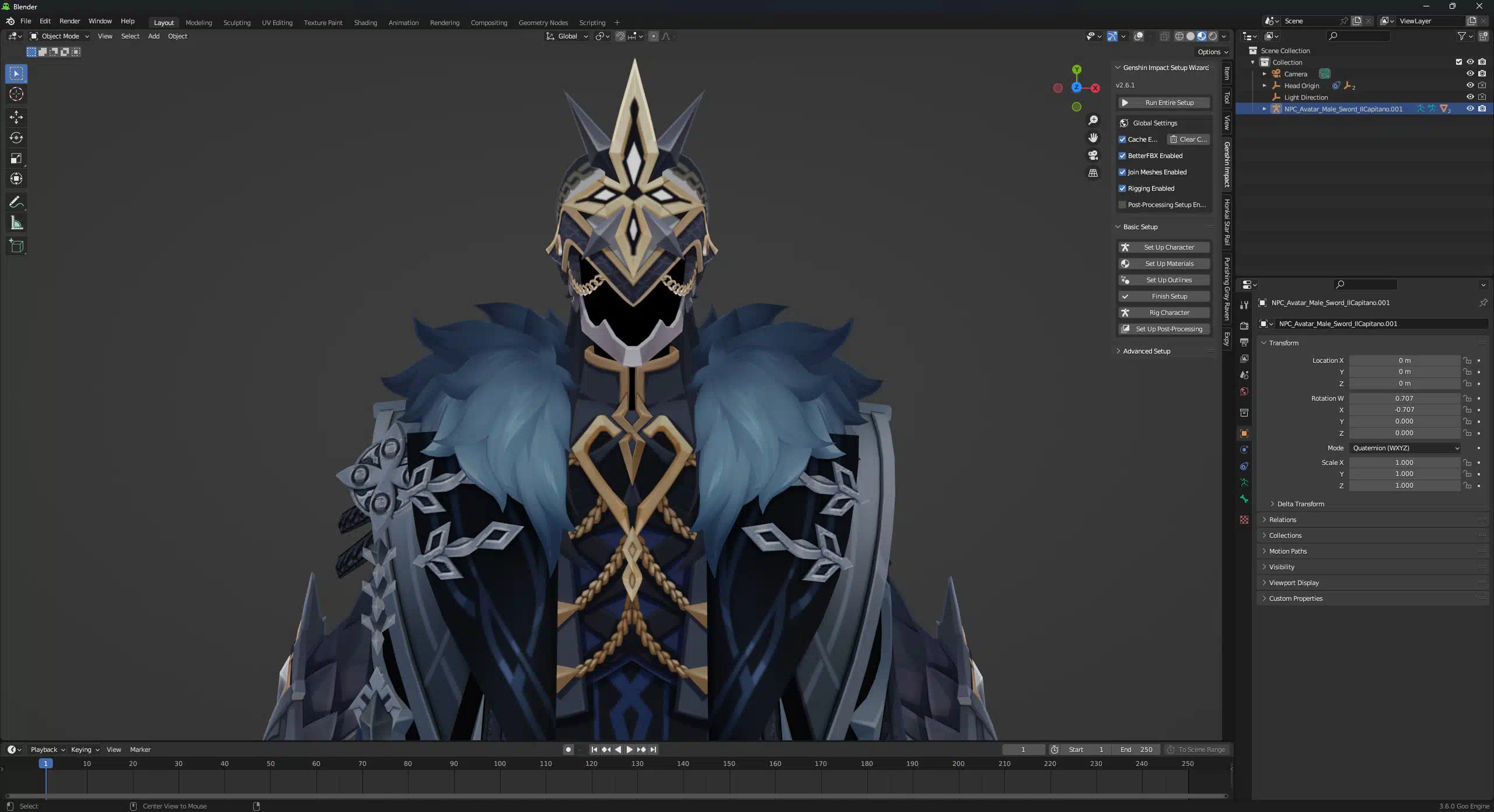Click Set Up Character button
1494x812 pixels.
pos(1164,247)
